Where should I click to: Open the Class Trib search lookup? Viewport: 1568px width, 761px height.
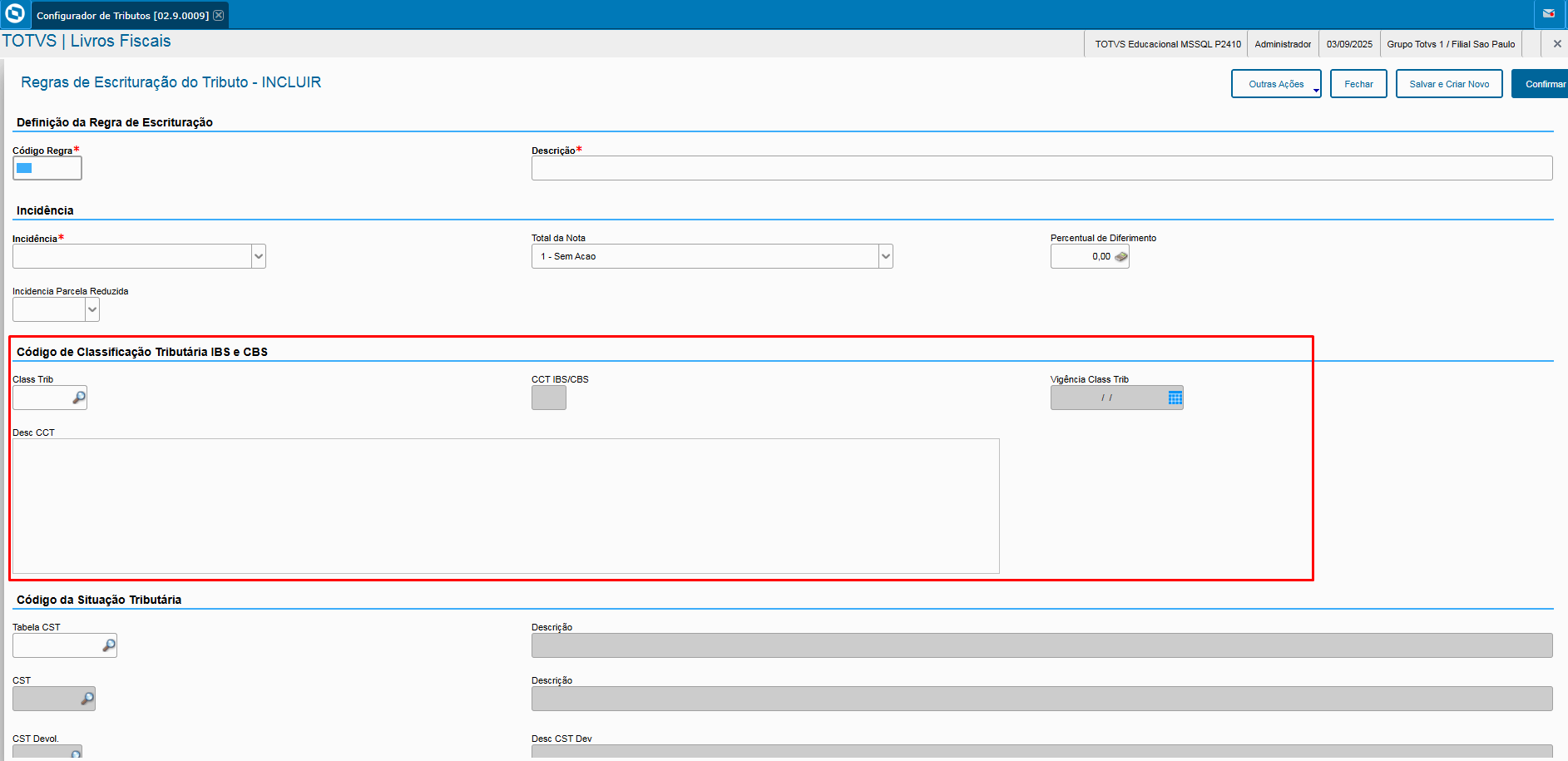click(79, 398)
